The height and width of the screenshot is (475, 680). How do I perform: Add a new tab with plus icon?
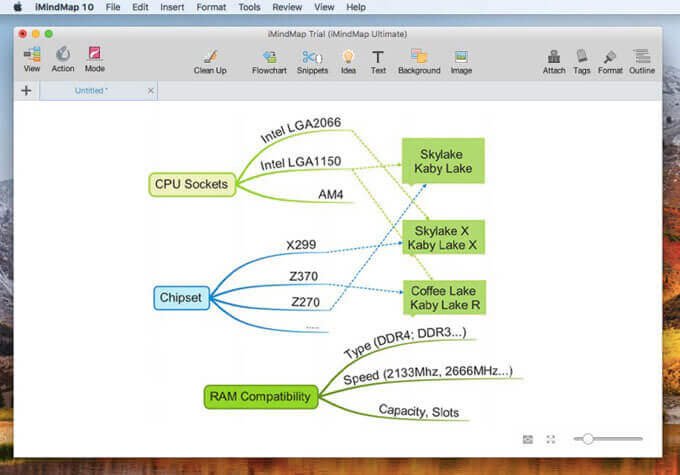pos(26,90)
